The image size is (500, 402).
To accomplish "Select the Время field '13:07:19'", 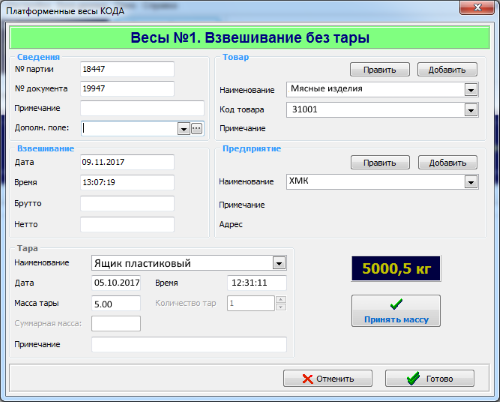I will tap(127, 182).
